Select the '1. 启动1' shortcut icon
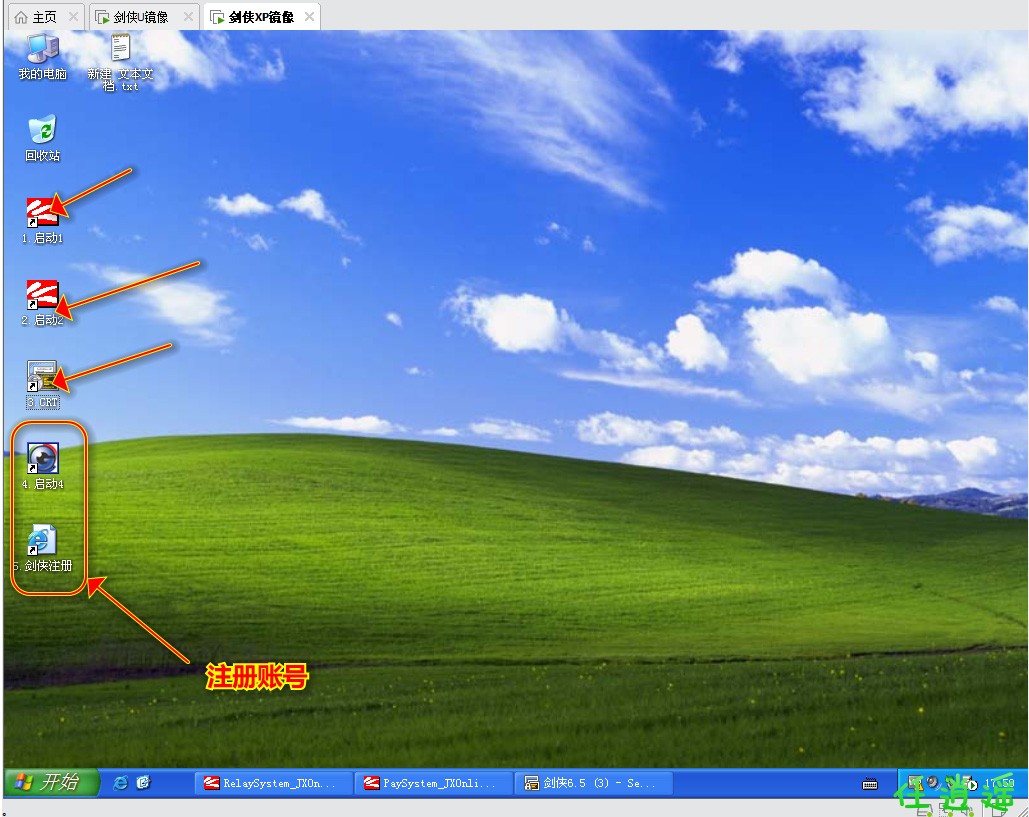The height and width of the screenshot is (817, 1029). tap(43, 220)
